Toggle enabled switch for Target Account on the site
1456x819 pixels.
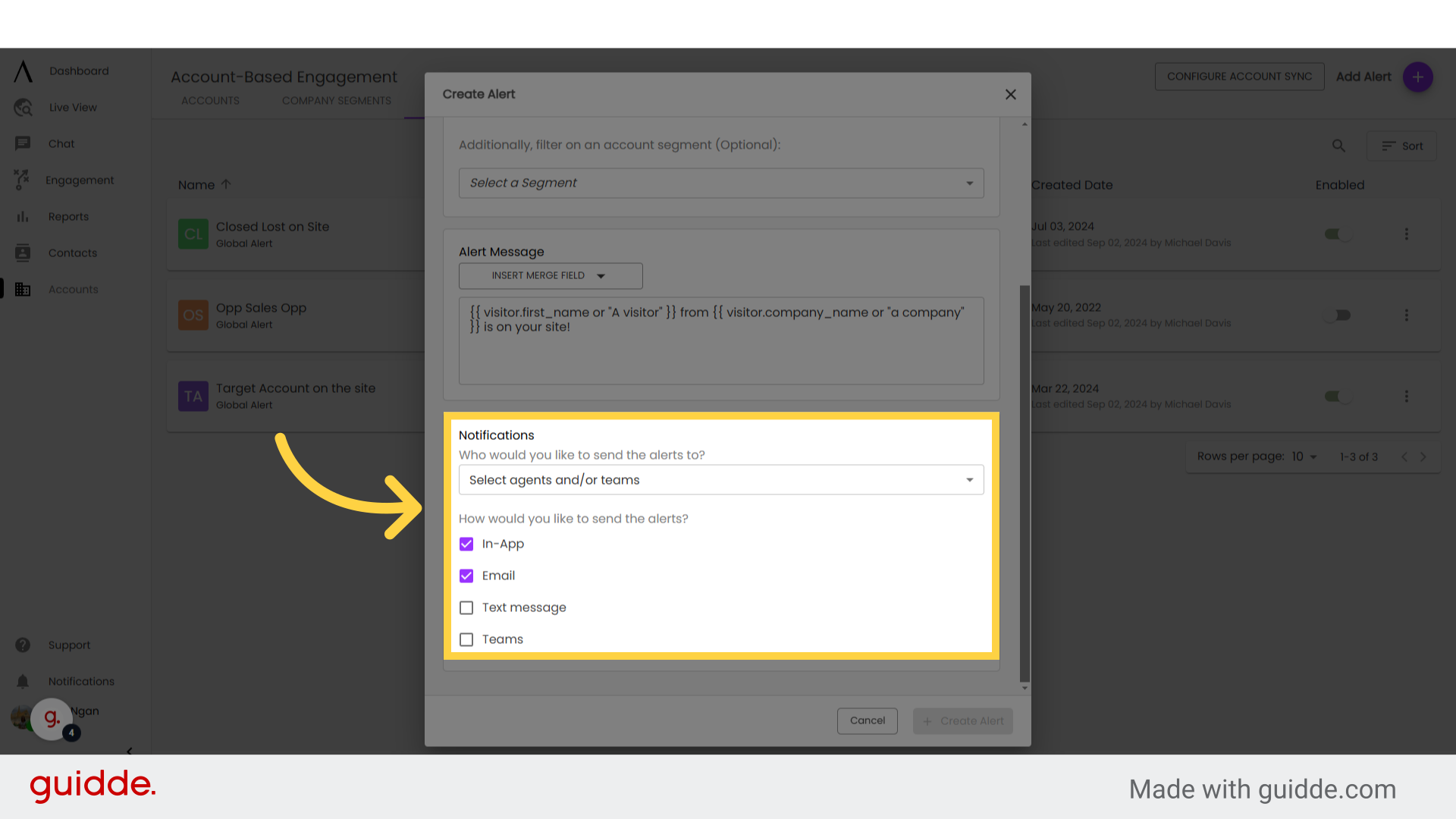pos(1337,396)
